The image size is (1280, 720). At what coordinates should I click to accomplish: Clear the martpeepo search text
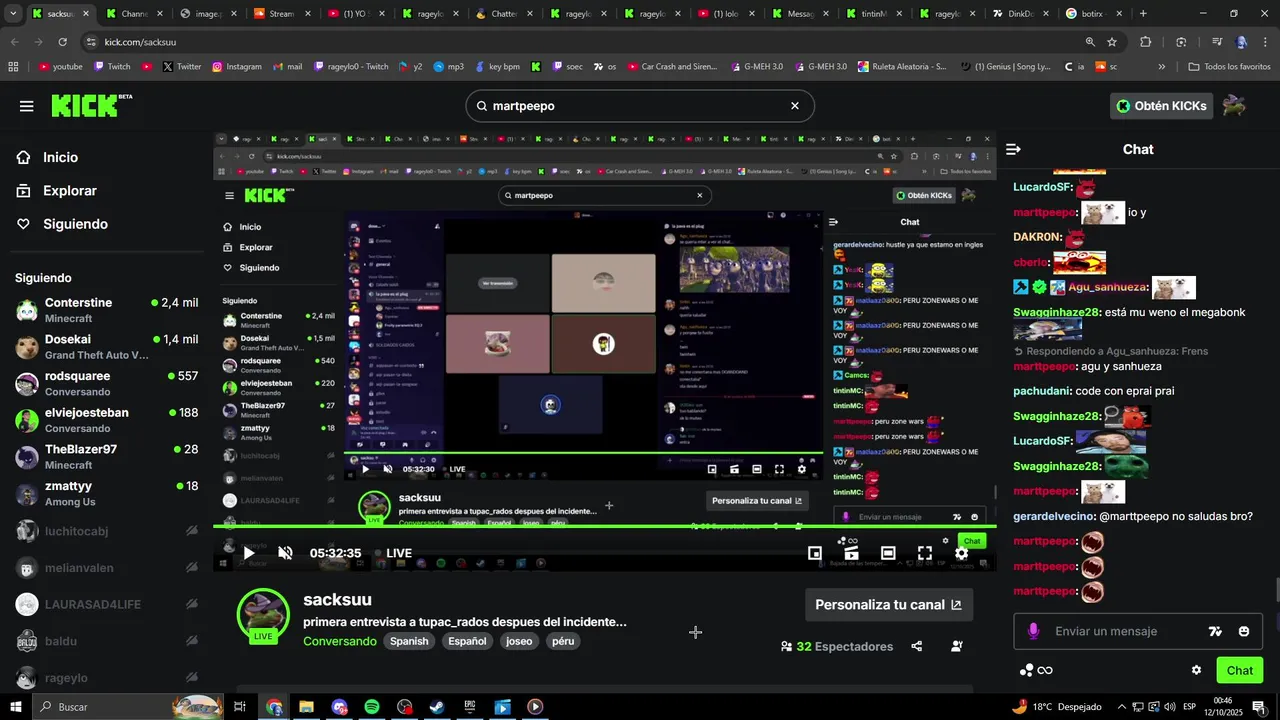pyautogui.click(x=795, y=106)
